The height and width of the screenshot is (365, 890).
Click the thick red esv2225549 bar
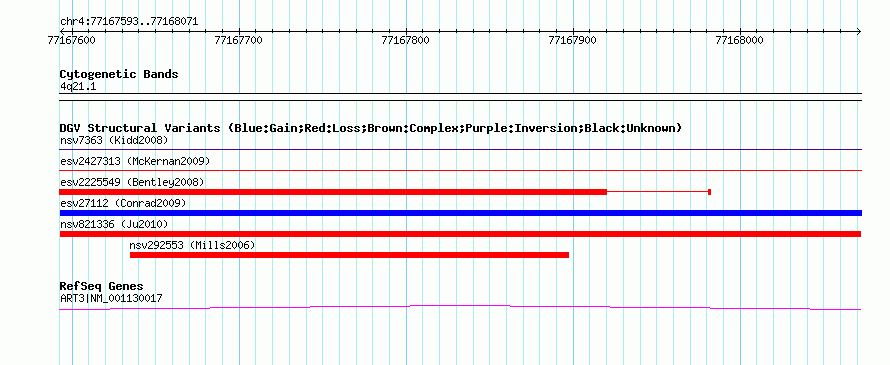pos(333,192)
